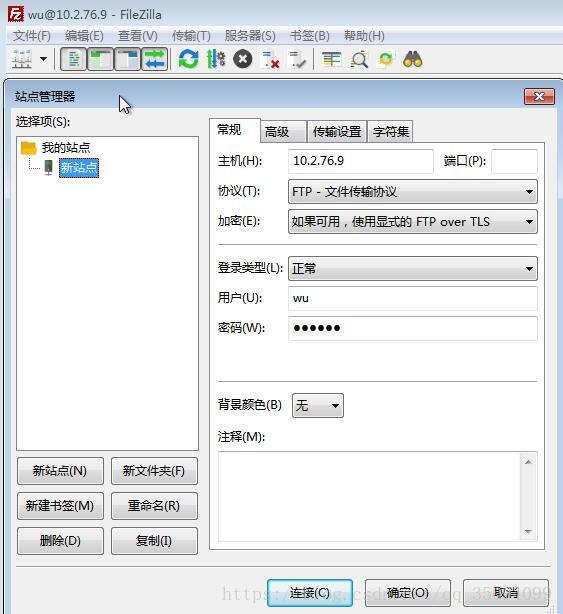Click the 主机 host input field
The image size is (563, 614).
(x=361, y=161)
